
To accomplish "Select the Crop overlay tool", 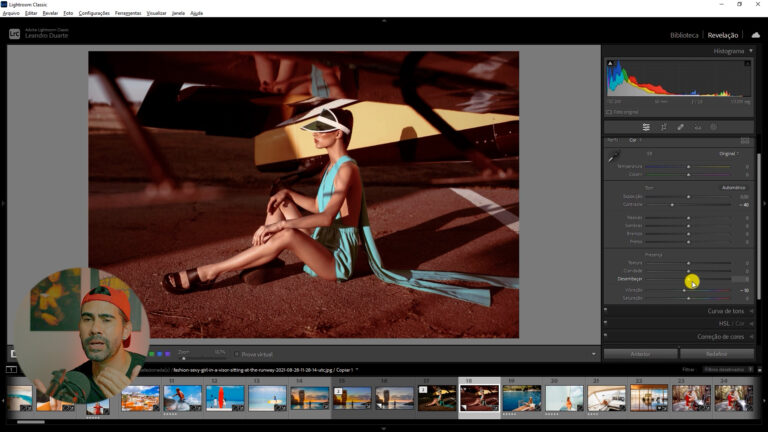I will click(x=663, y=127).
